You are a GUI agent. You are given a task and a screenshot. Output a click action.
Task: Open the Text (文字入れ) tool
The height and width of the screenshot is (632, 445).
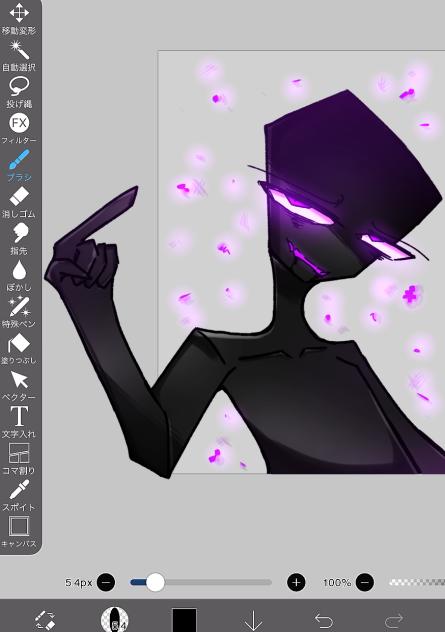pos(19,422)
